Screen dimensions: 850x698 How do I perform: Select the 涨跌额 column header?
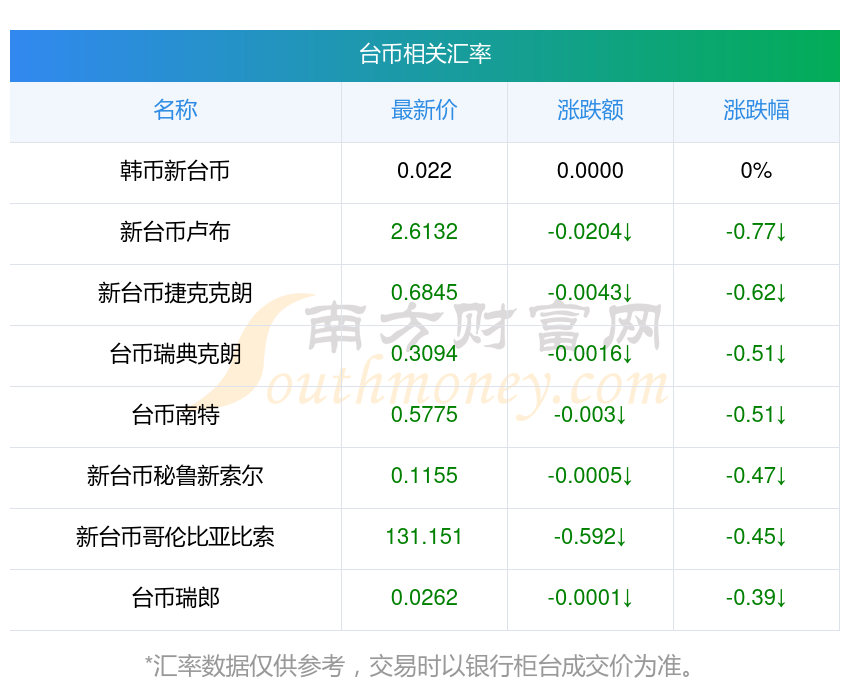pos(590,110)
